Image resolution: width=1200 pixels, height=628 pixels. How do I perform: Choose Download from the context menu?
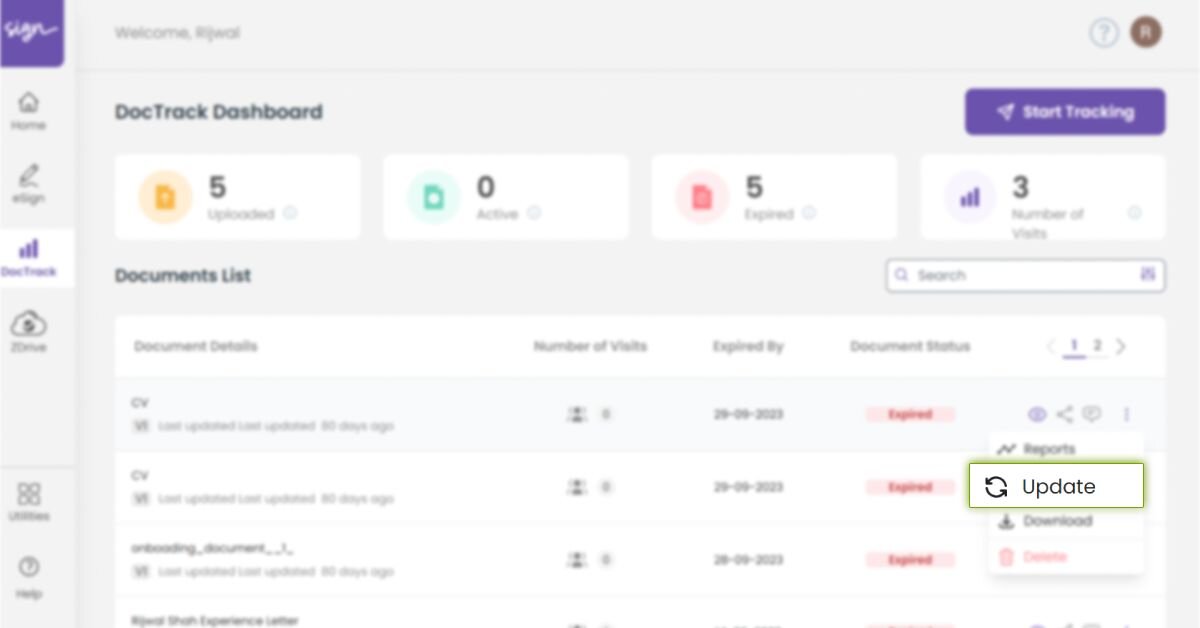click(1066, 522)
